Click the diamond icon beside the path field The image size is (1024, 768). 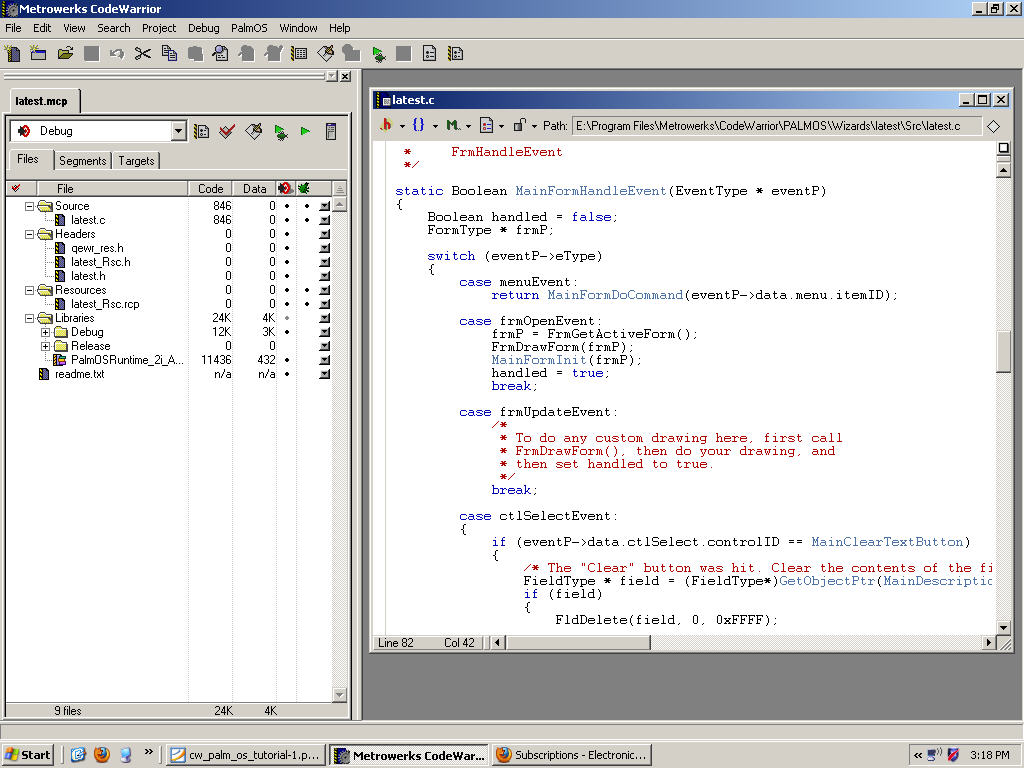click(x=993, y=126)
